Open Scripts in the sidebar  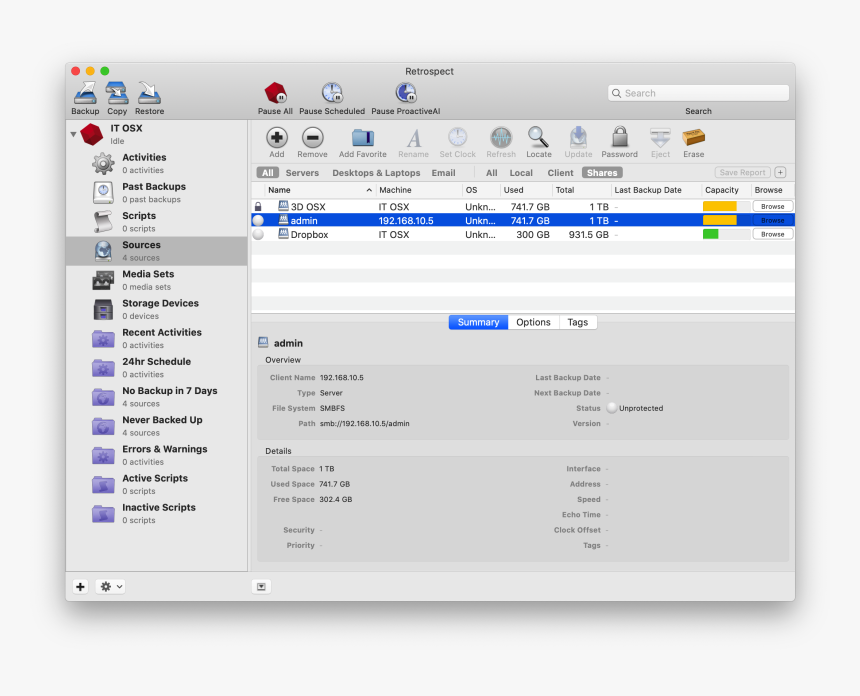tap(157, 222)
